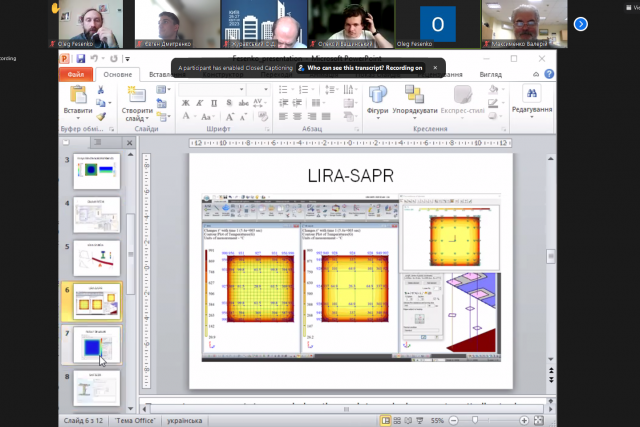This screenshot has width=640, height=427.
Task: Open the font size combo box
Action: 258,89
